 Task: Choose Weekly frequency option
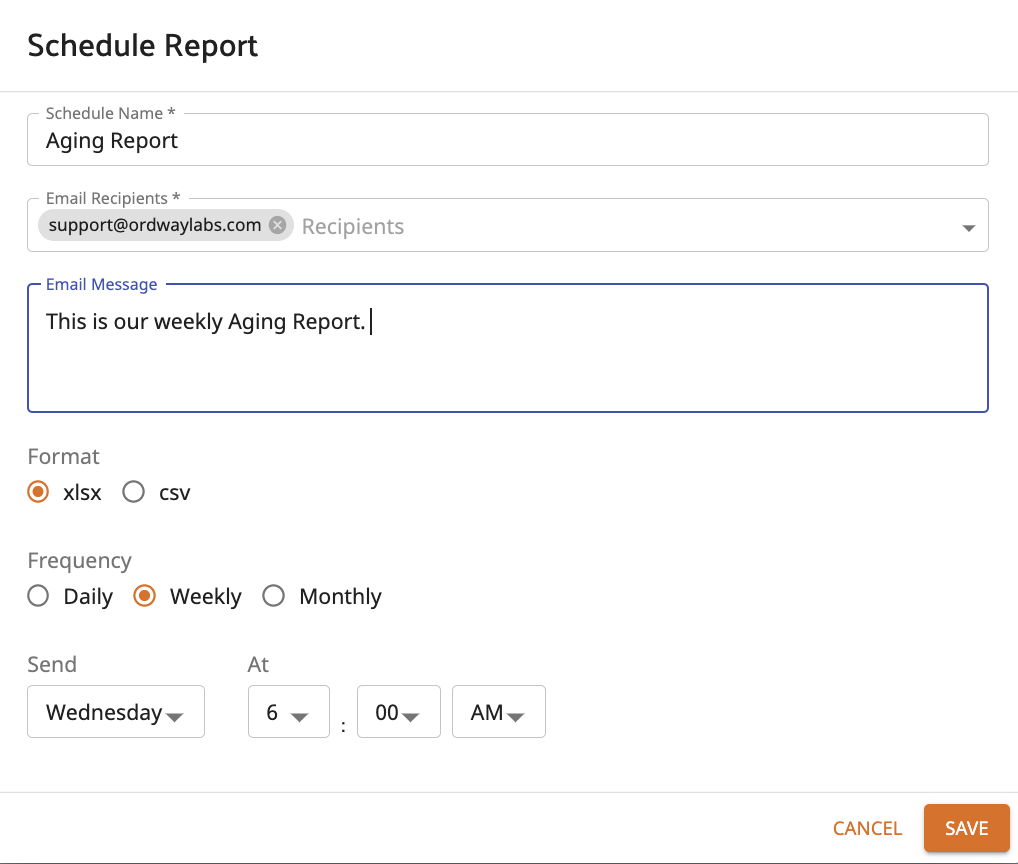pyautogui.click(x=144, y=596)
